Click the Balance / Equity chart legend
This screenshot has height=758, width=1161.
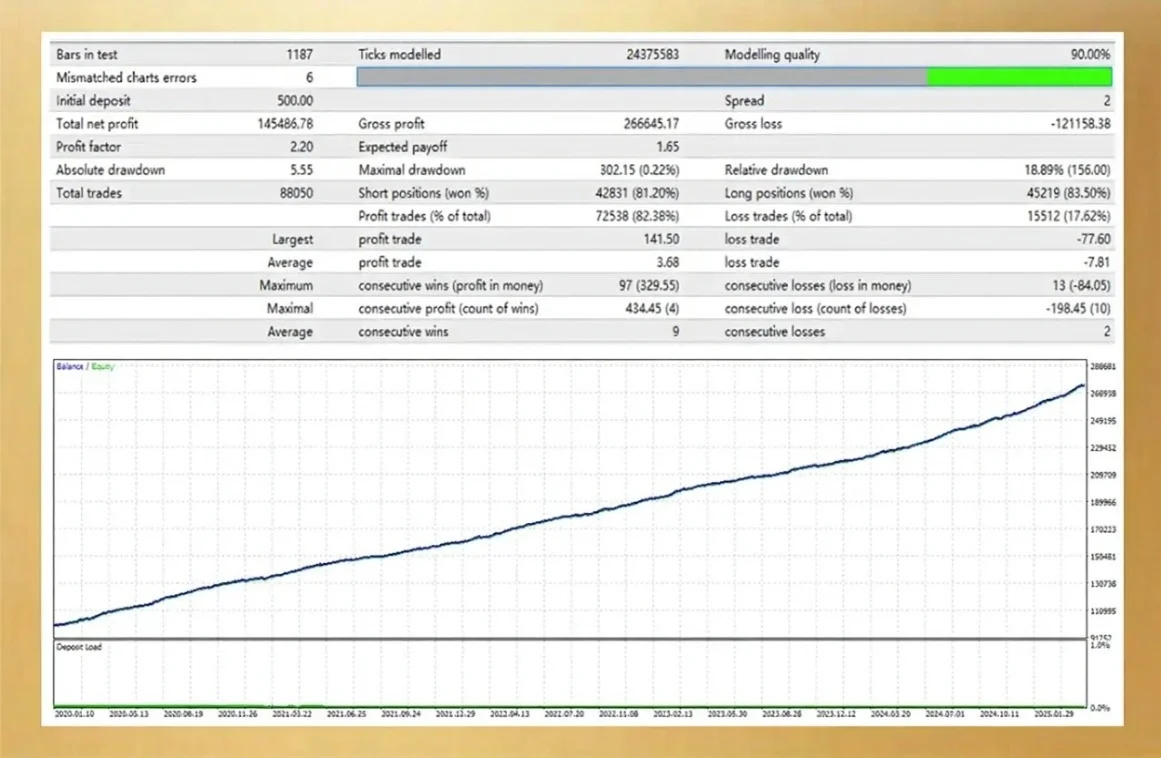coord(85,367)
